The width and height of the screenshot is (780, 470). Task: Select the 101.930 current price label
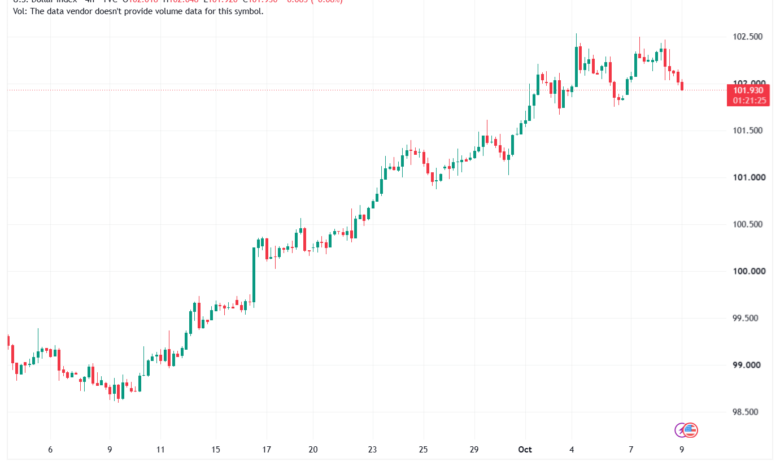(x=748, y=90)
